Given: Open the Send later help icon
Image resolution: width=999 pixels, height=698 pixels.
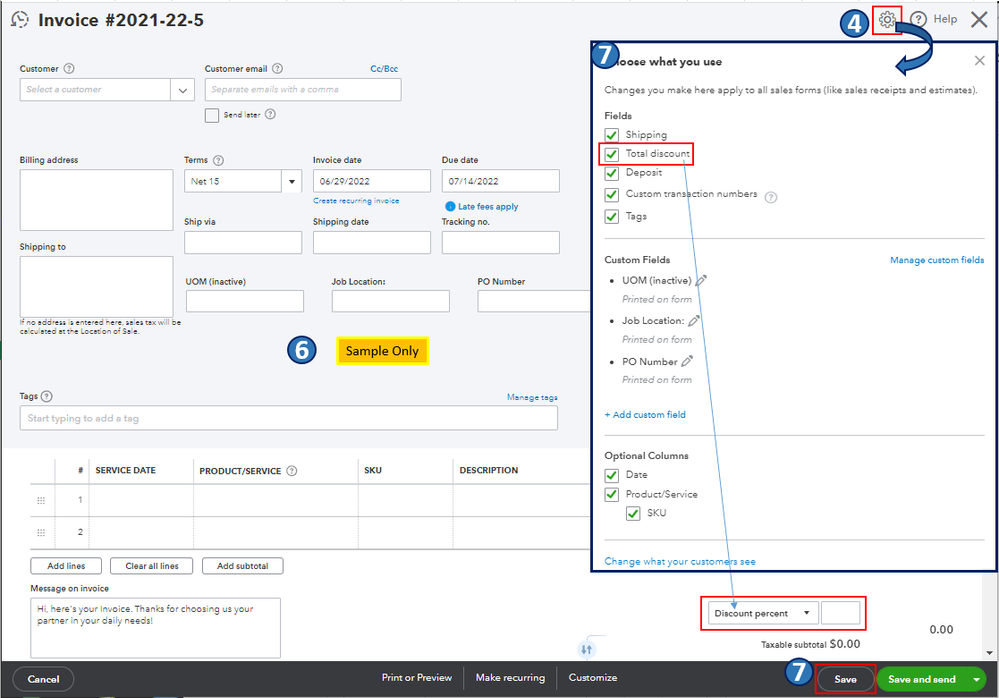Looking at the screenshot, I should click(270, 115).
